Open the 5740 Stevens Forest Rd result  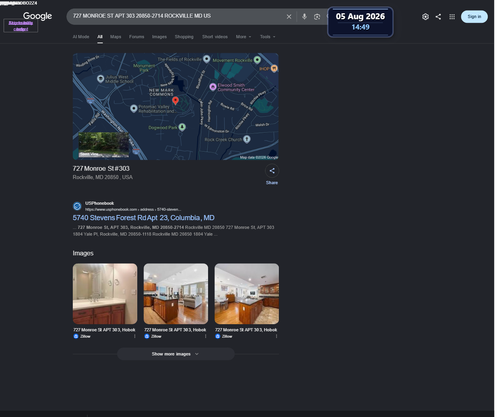pos(144,218)
